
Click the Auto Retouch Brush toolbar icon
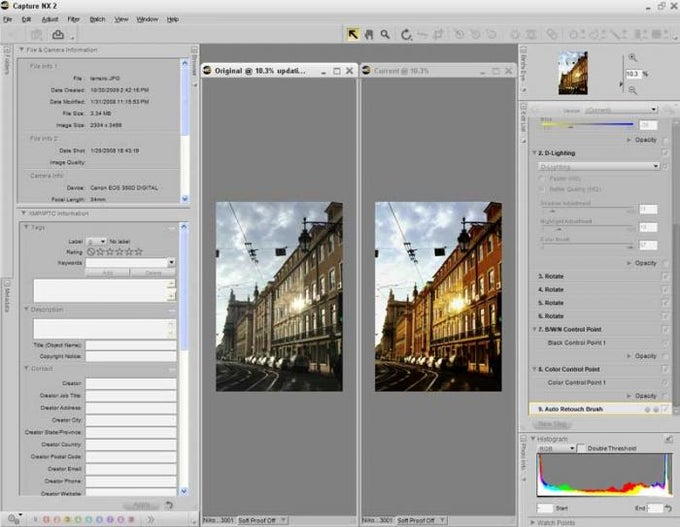click(x=552, y=35)
